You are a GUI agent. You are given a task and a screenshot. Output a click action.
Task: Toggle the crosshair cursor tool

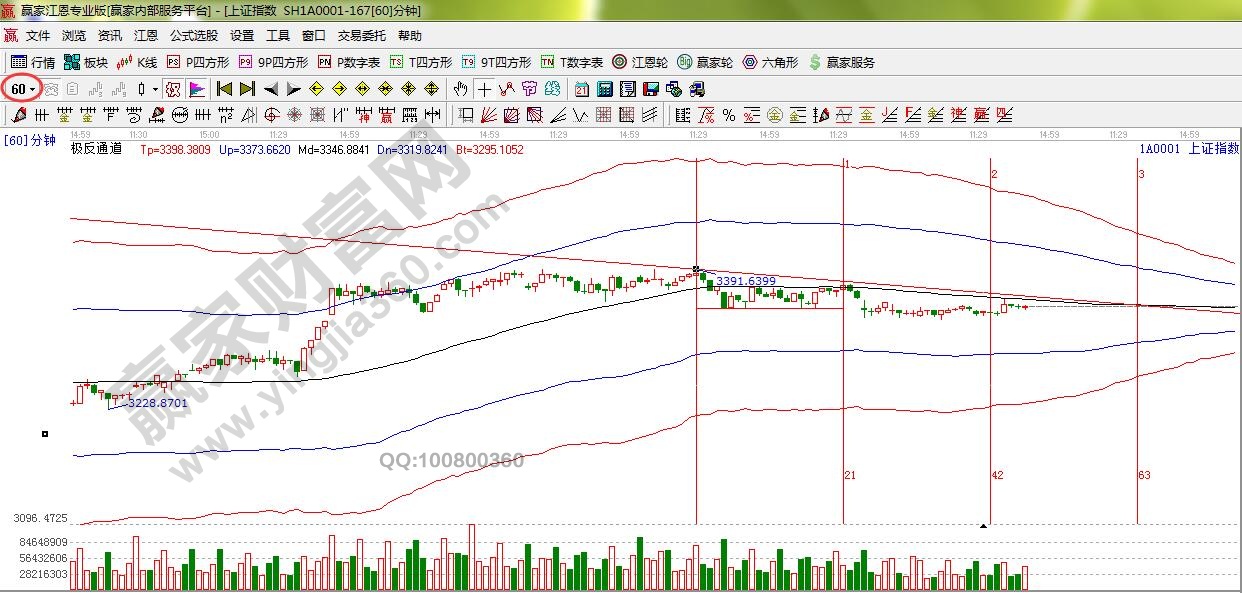(484, 89)
